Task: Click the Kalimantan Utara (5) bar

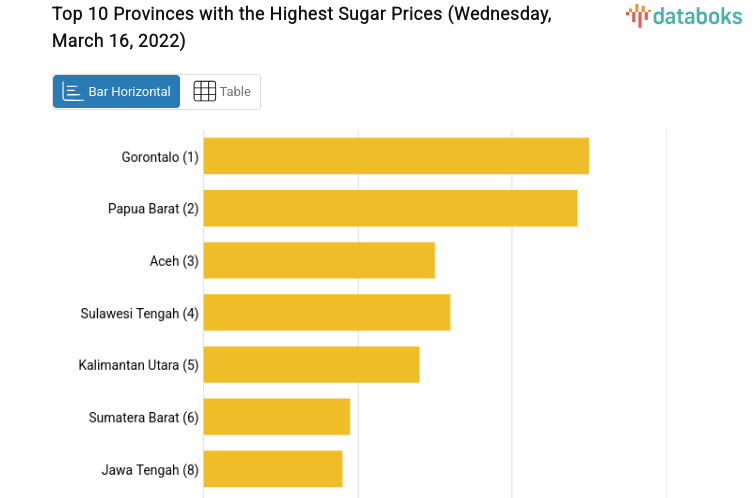Action: 311,364
